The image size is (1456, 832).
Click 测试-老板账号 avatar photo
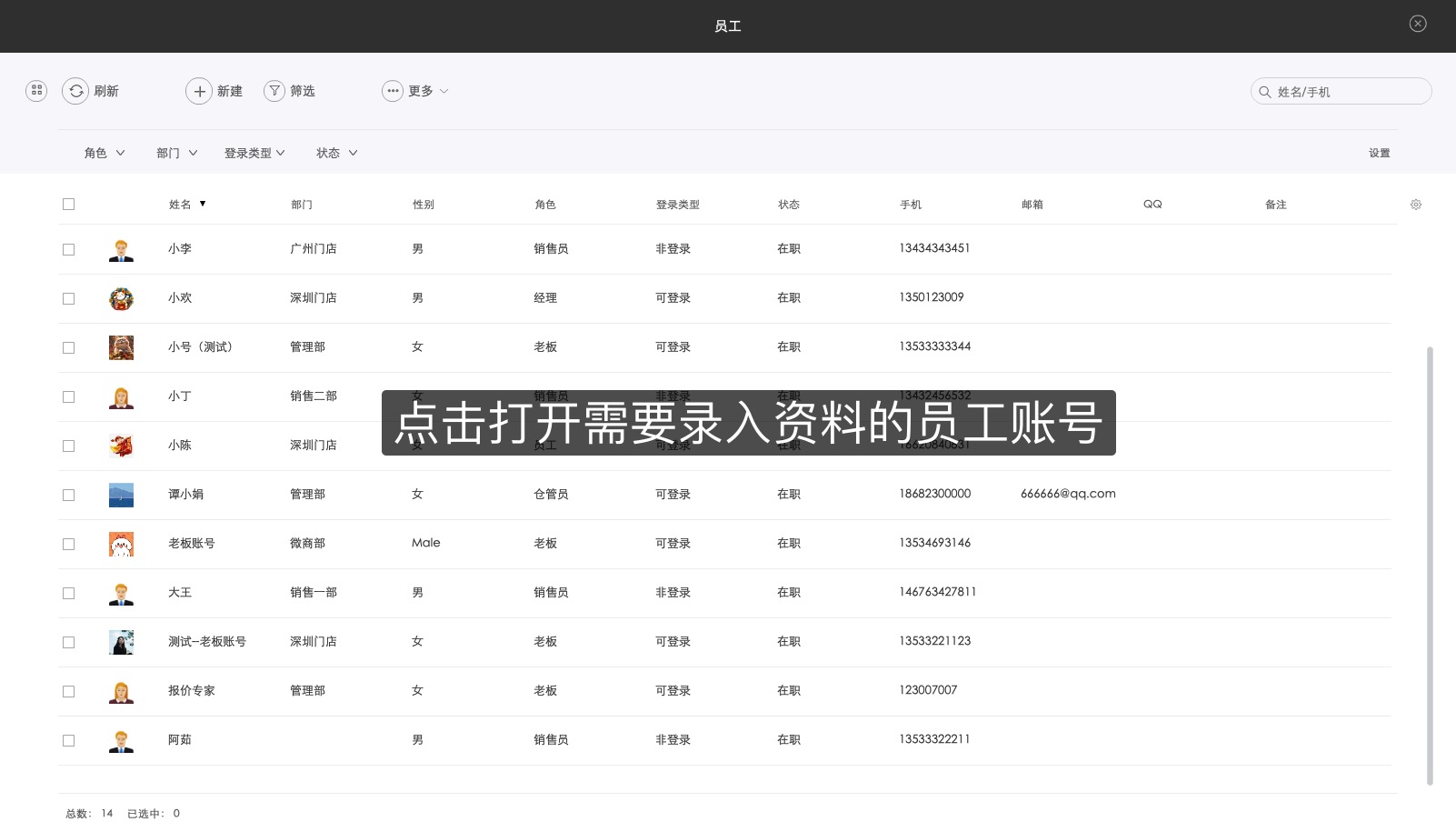point(121,642)
